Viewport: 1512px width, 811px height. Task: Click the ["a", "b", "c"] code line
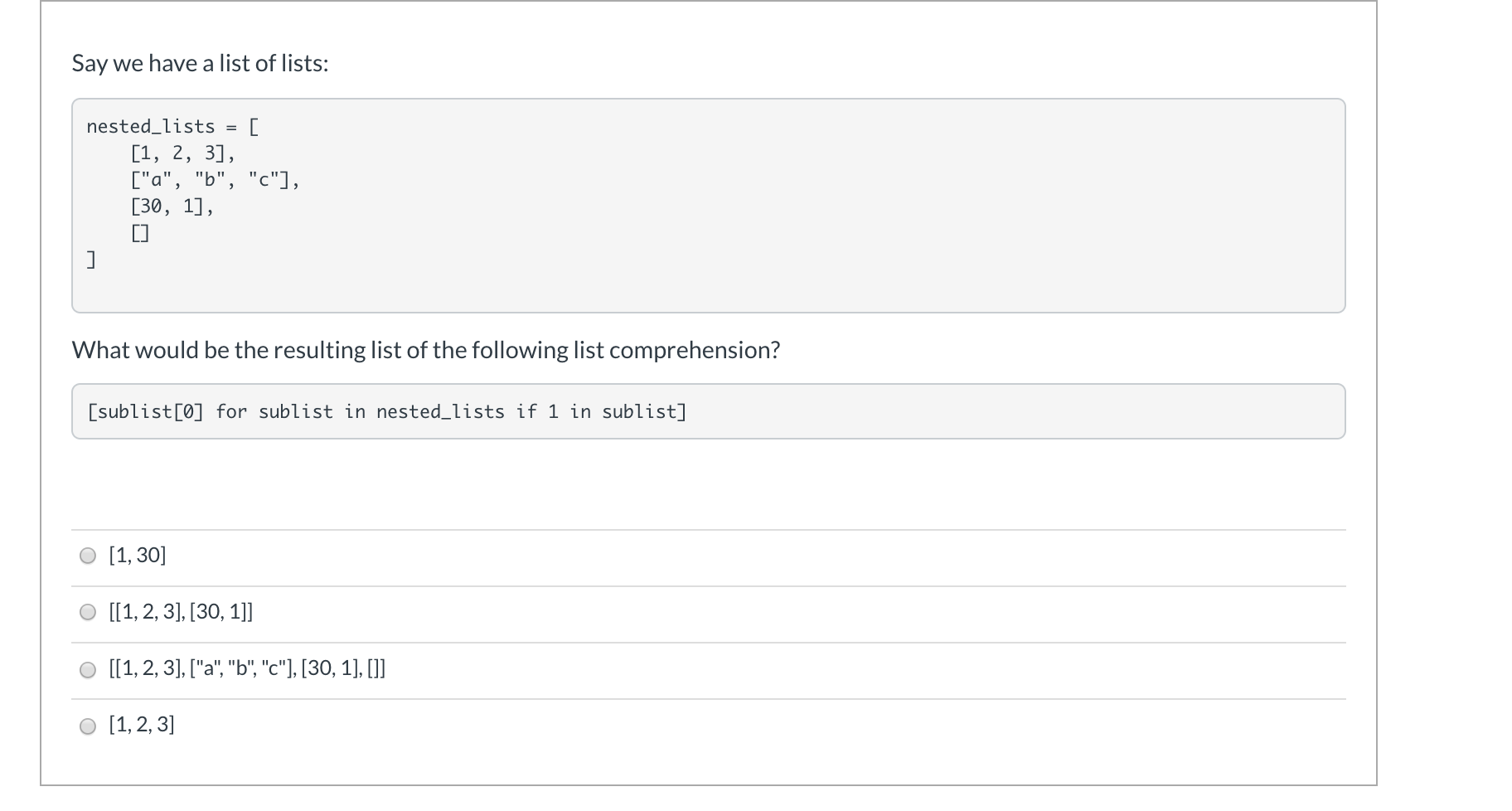click(x=214, y=180)
